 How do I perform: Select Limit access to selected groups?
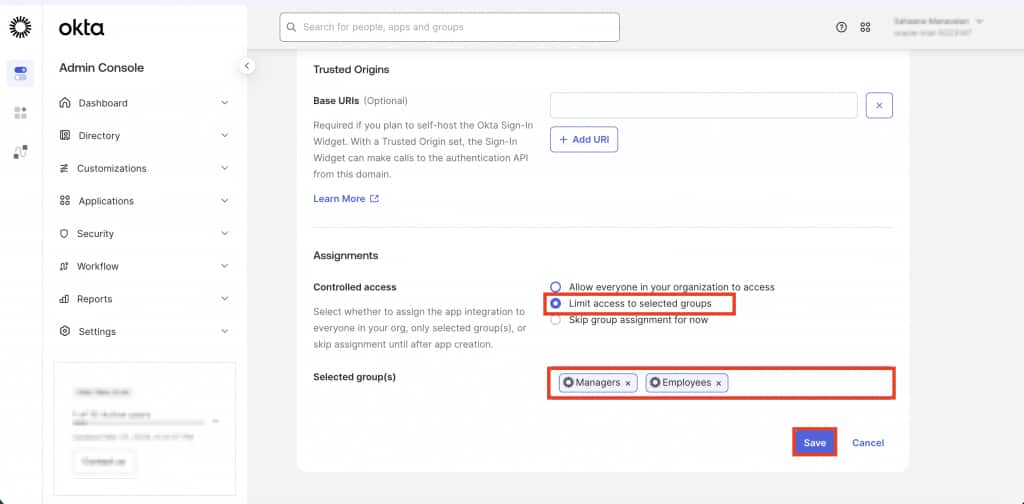(555, 304)
